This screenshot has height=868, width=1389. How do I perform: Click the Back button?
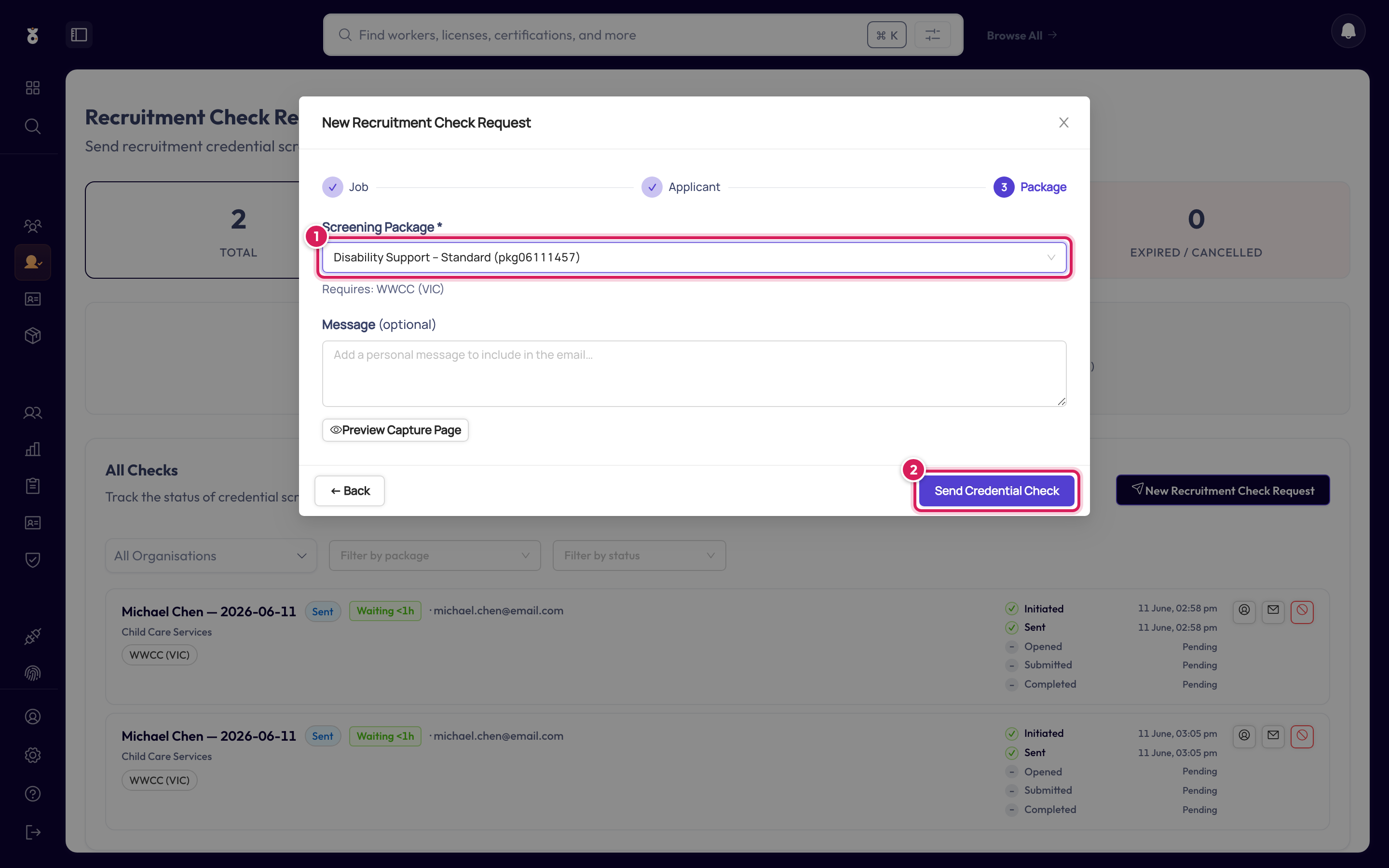coord(350,491)
